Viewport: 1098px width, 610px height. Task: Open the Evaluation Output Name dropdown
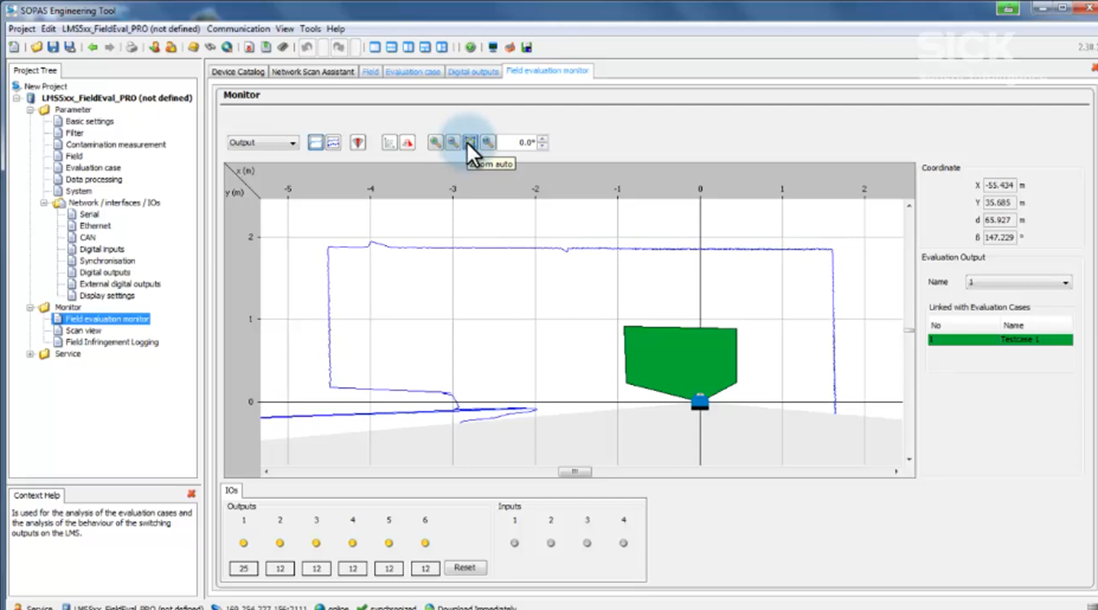[x=1019, y=283]
